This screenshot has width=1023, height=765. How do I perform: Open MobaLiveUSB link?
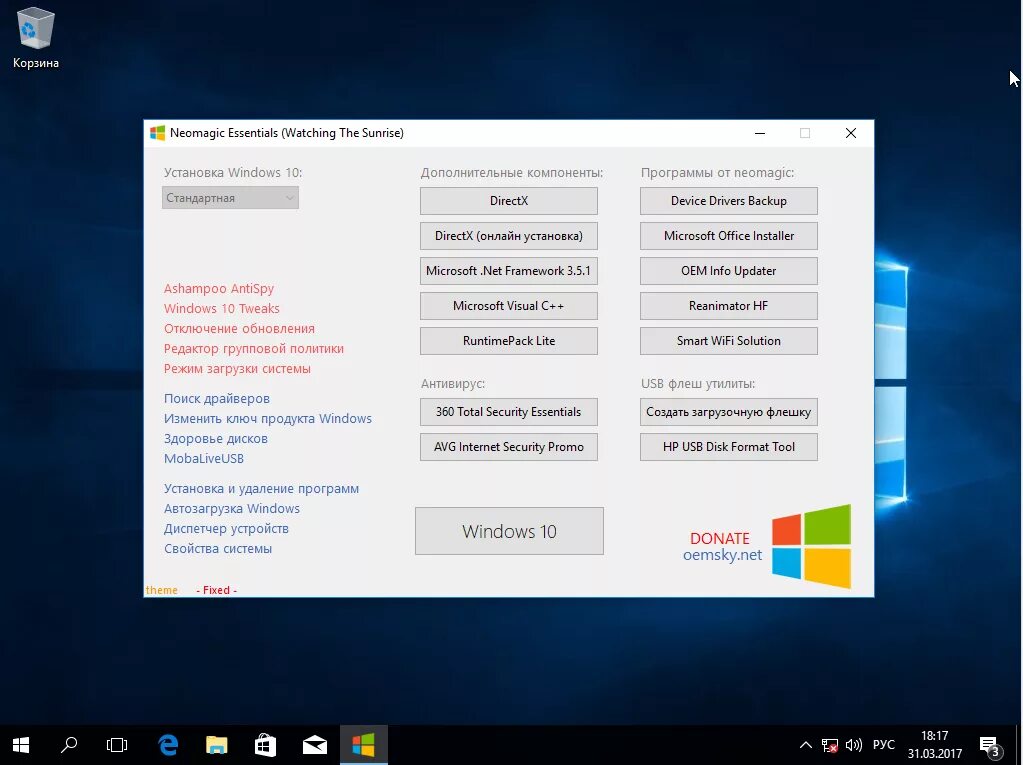204,458
